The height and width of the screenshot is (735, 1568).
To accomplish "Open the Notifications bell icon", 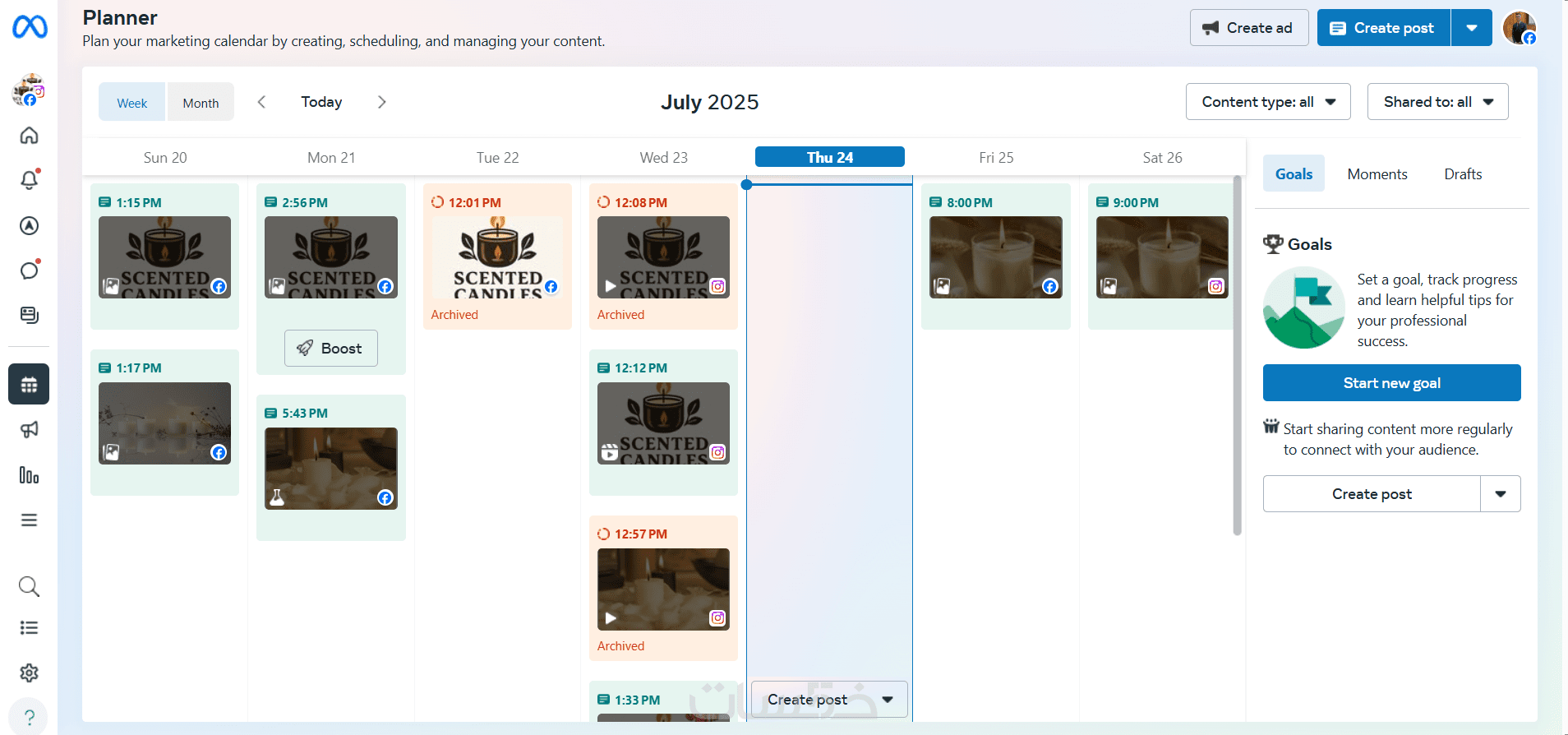I will tap(29, 180).
